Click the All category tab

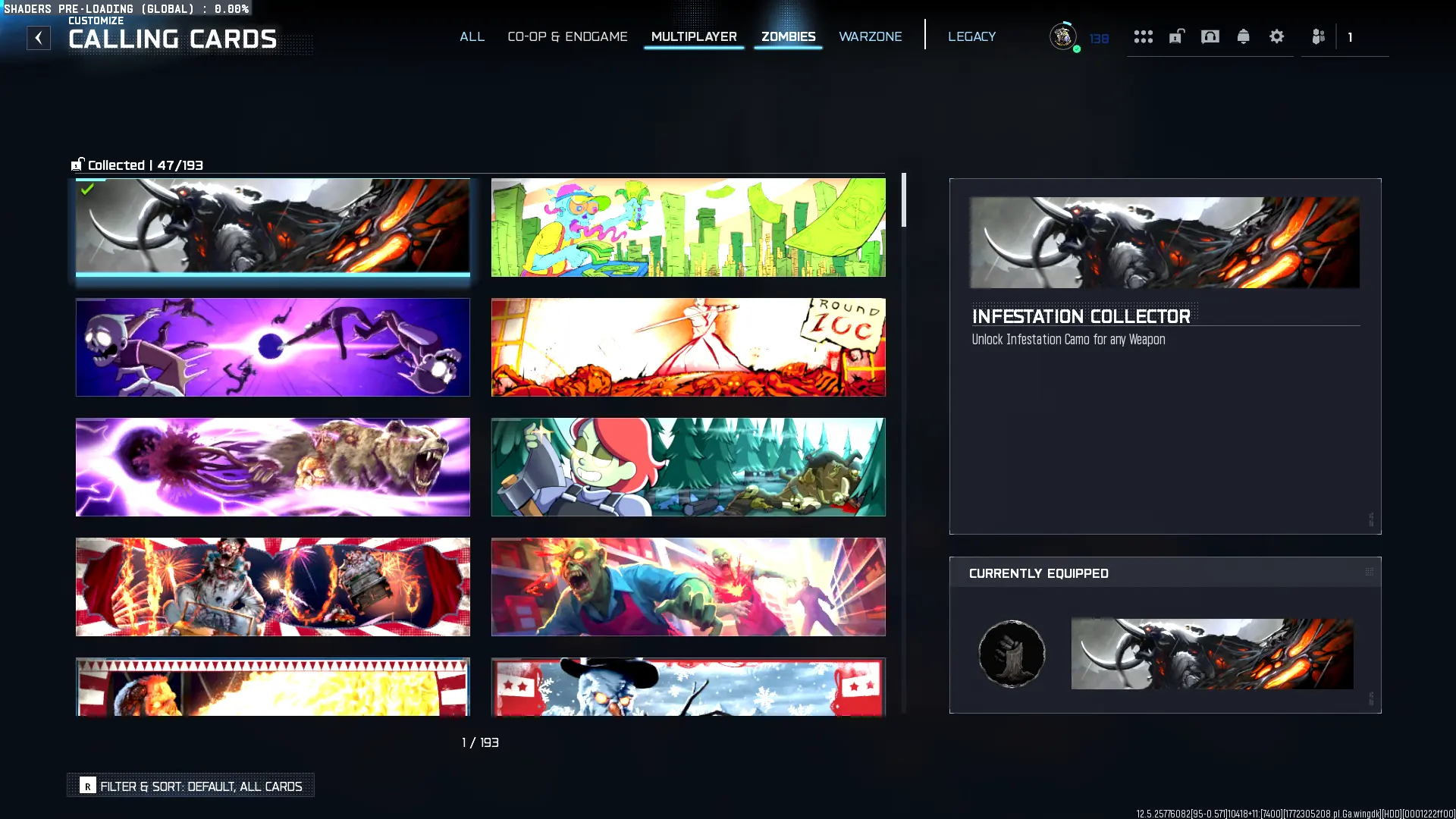tap(472, 36)
